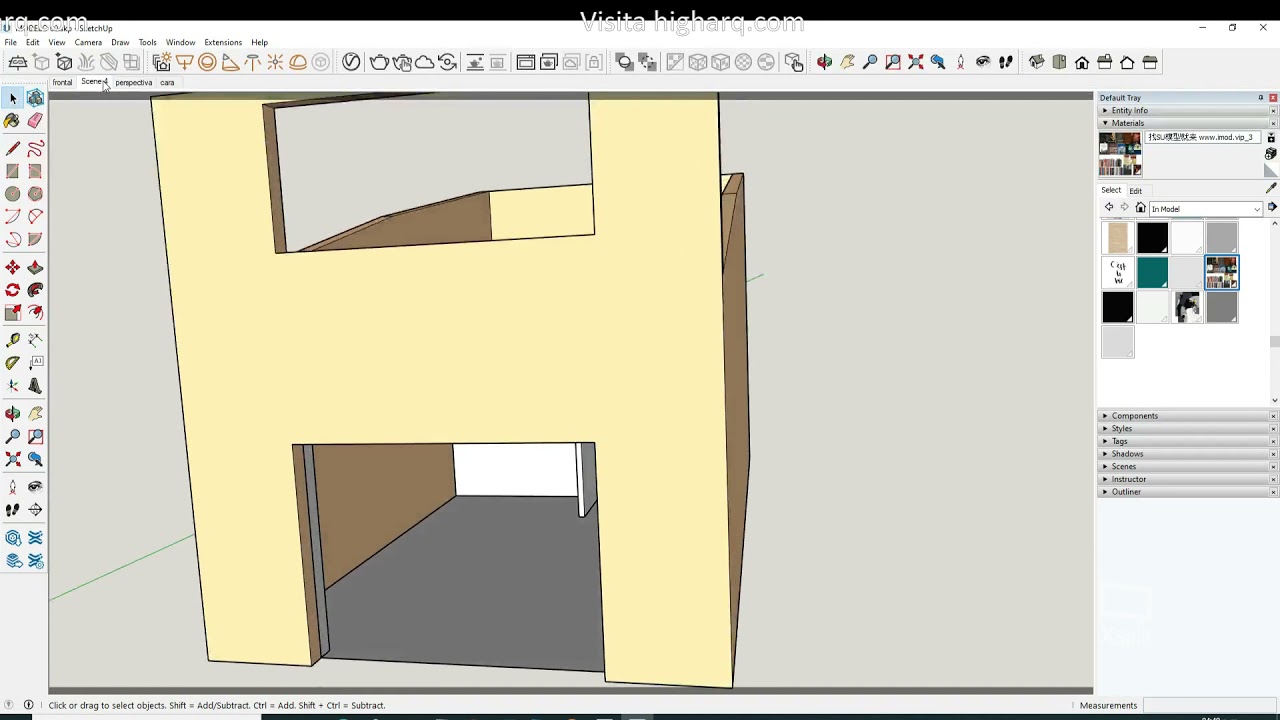The height and width of the screenshot is (720, 1280).
Task: Pick the teal material swatch
Action: 1152,272
